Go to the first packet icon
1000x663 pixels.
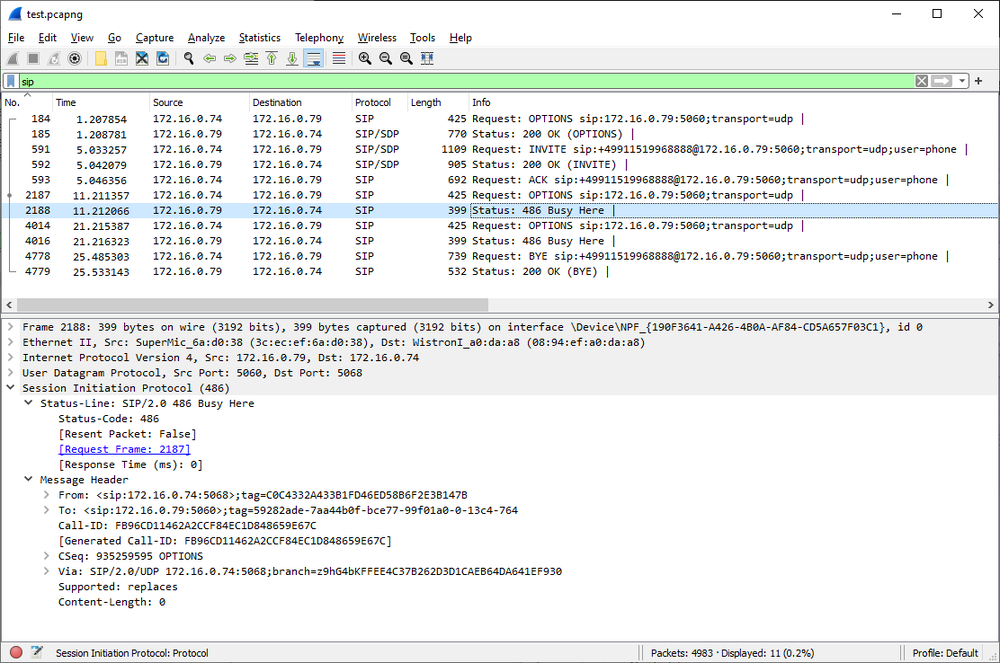coord(271,59)
